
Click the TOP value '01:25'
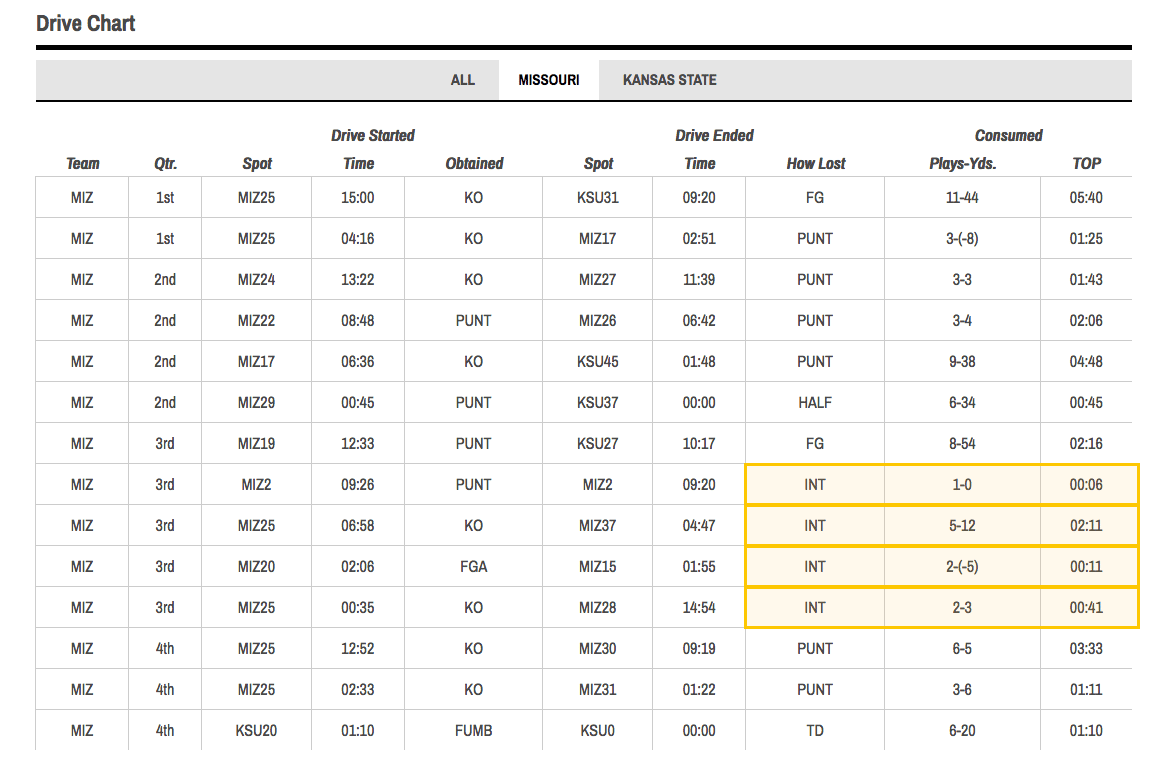click(1086, 238)
